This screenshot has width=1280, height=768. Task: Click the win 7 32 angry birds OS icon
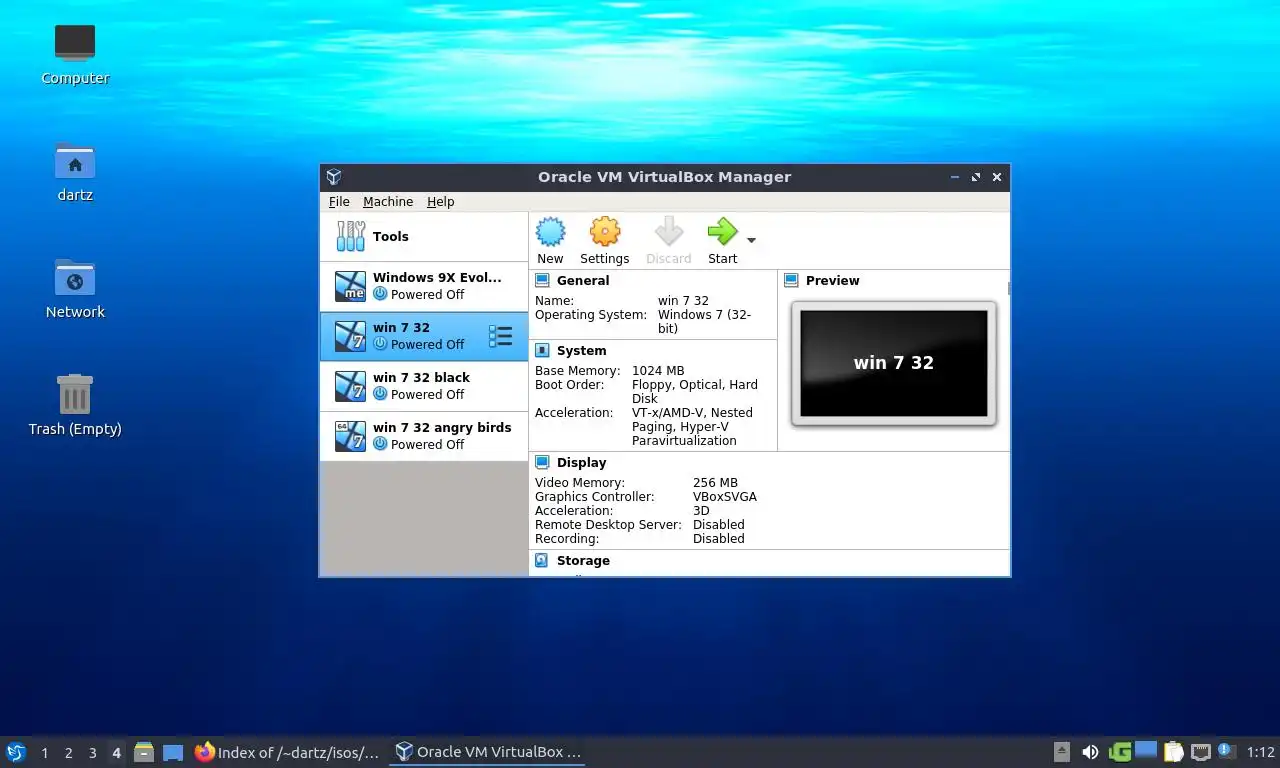350,437
